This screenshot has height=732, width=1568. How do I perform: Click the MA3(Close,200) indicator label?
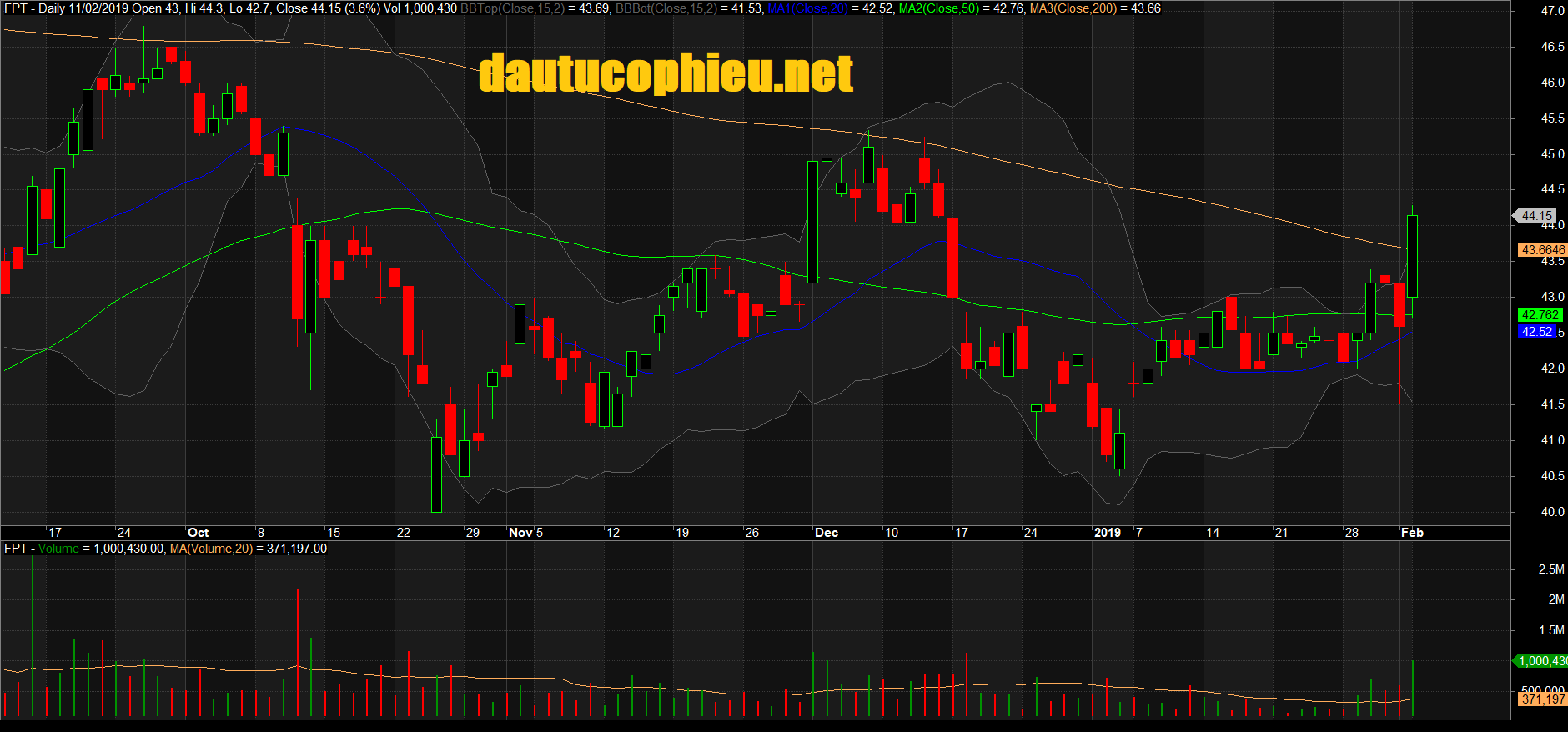tap(1073, 8)
